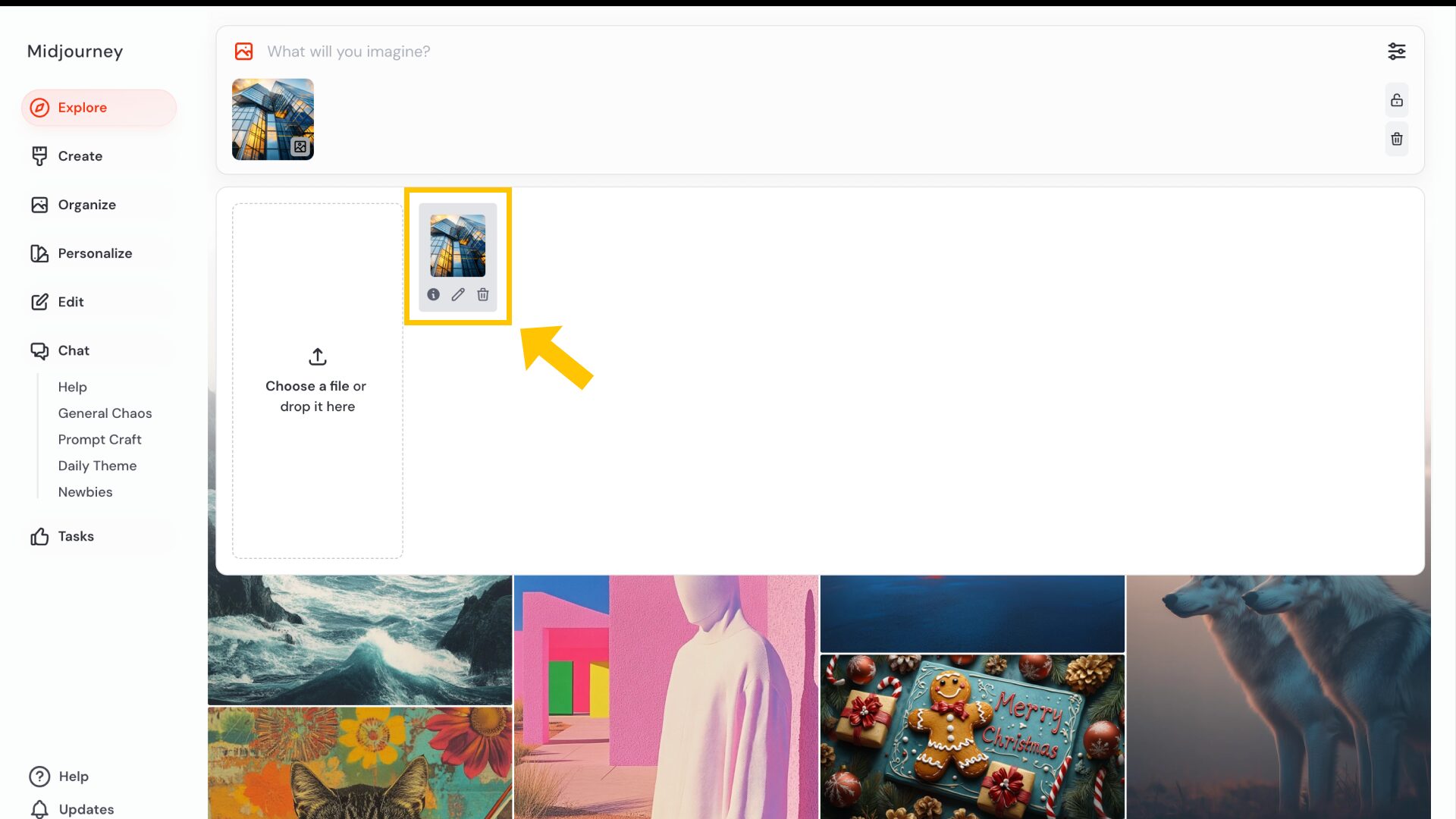Open the Prompt Craft chat channel

(x=99, y=439)
